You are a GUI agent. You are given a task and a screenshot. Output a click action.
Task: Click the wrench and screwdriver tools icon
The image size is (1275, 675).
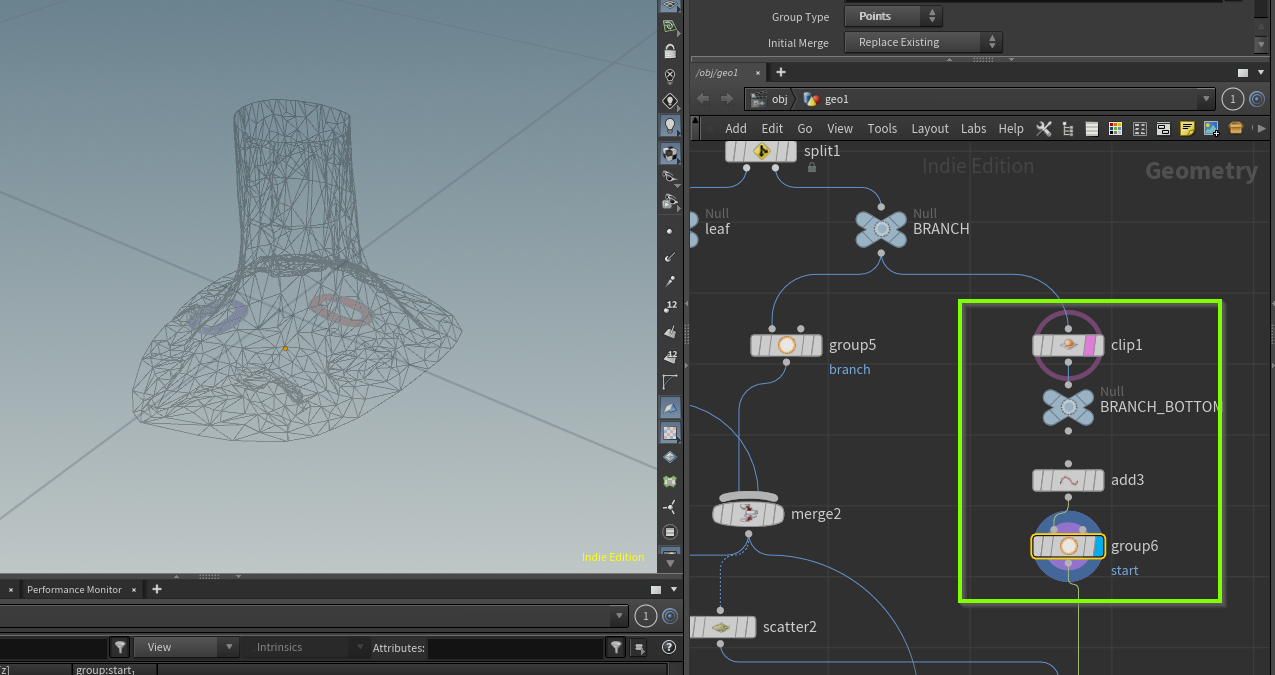point(1044,128)
